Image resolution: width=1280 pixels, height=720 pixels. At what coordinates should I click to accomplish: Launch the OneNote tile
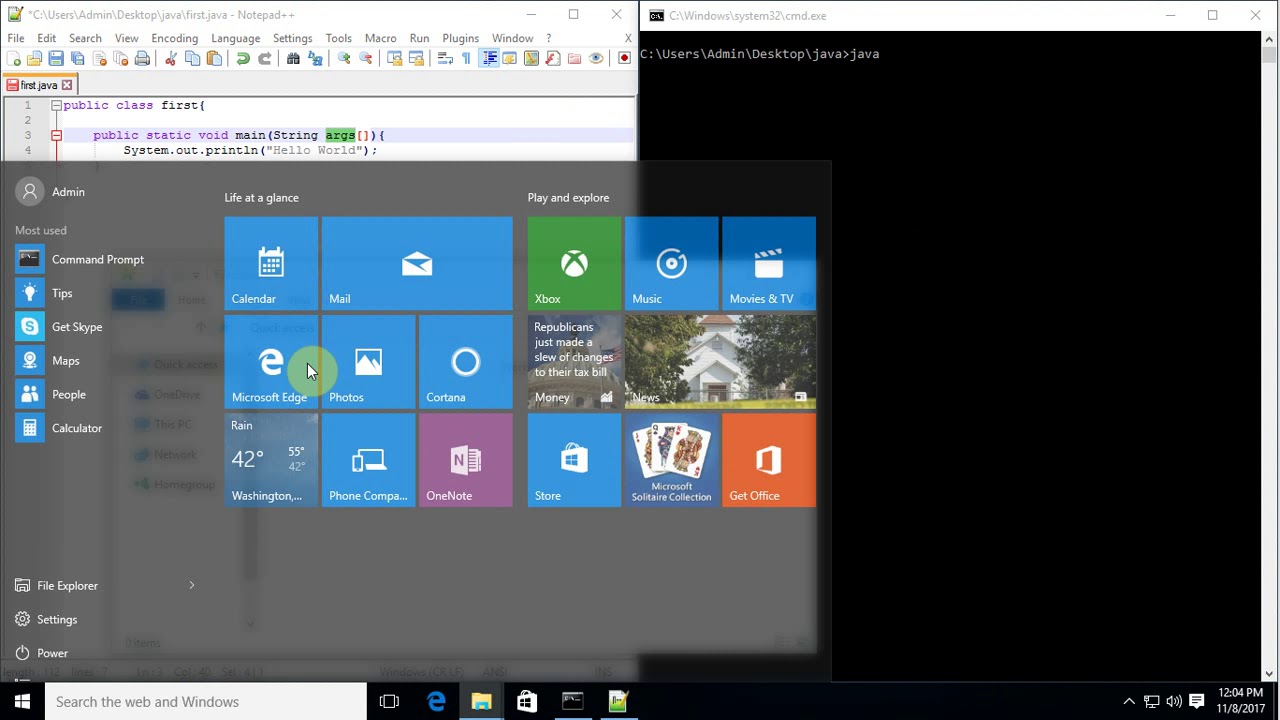click(465, 460)
